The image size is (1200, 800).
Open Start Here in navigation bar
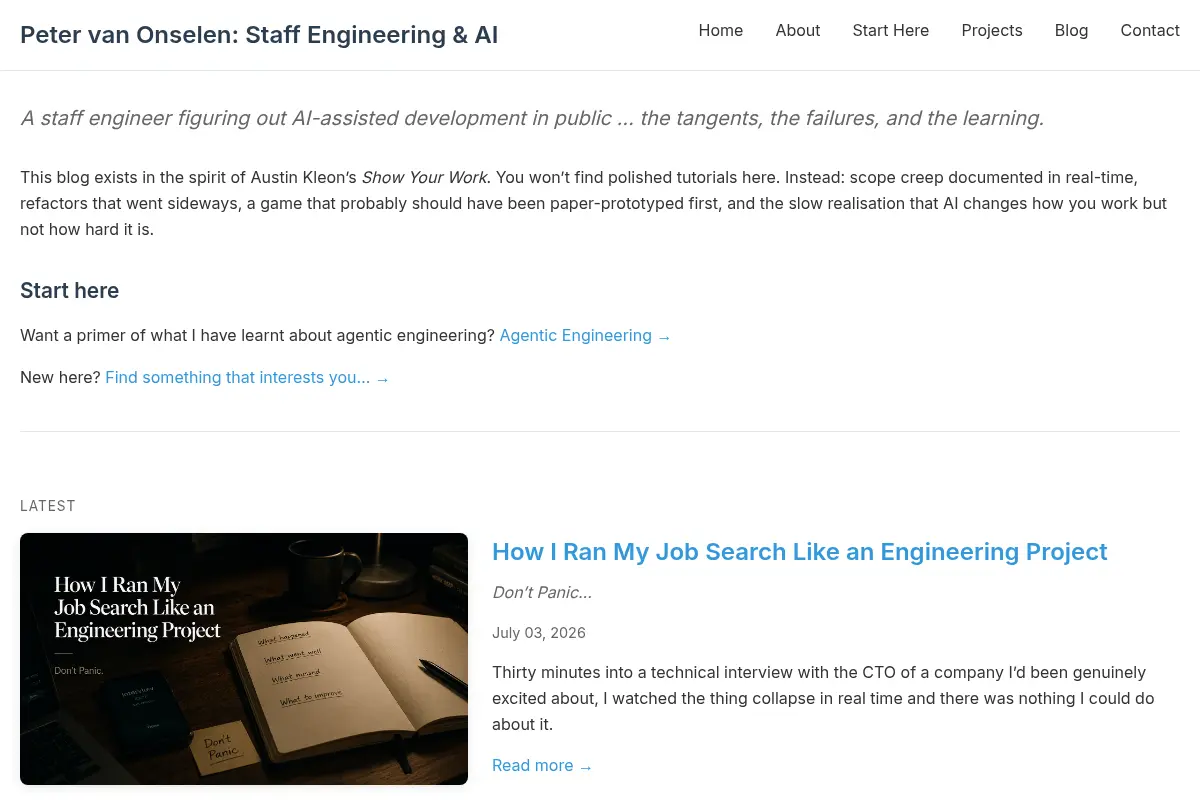pyautogui.click(x=890, y=30)
